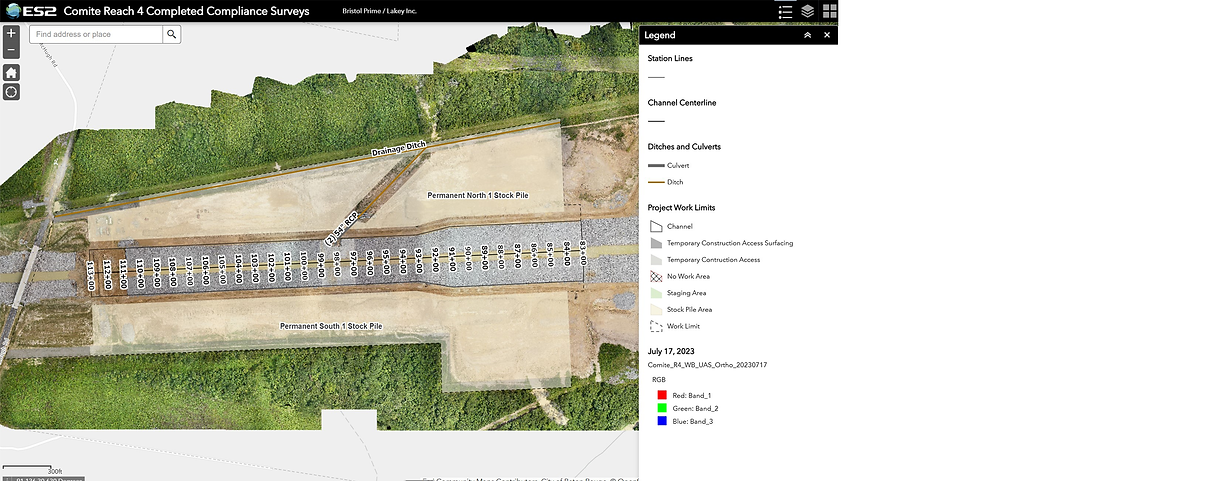Click the Green Band_2 color swatch

662,409
